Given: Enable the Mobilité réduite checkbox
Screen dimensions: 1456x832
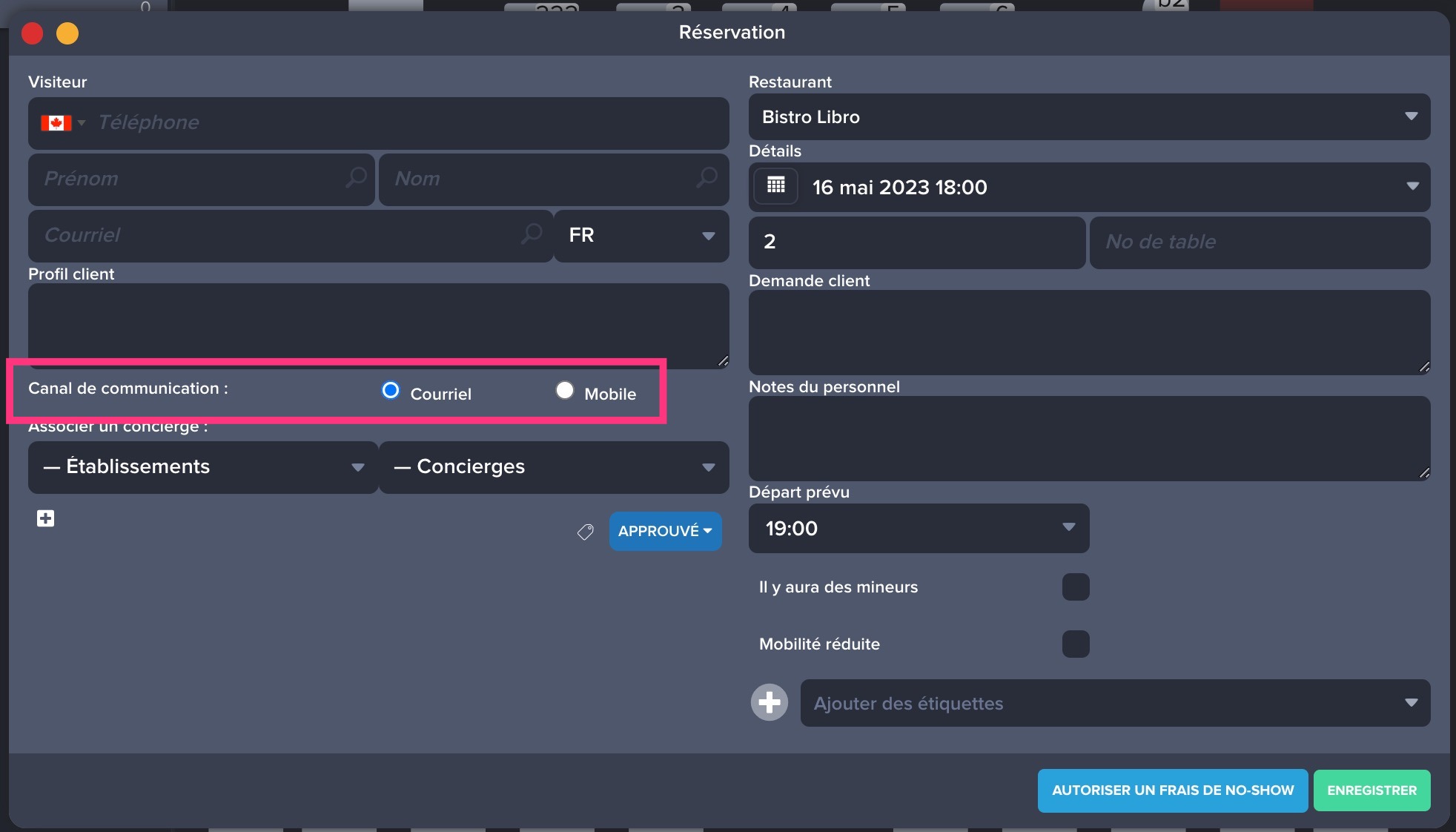Looking at the screenshot, I should coord(1075,644).
